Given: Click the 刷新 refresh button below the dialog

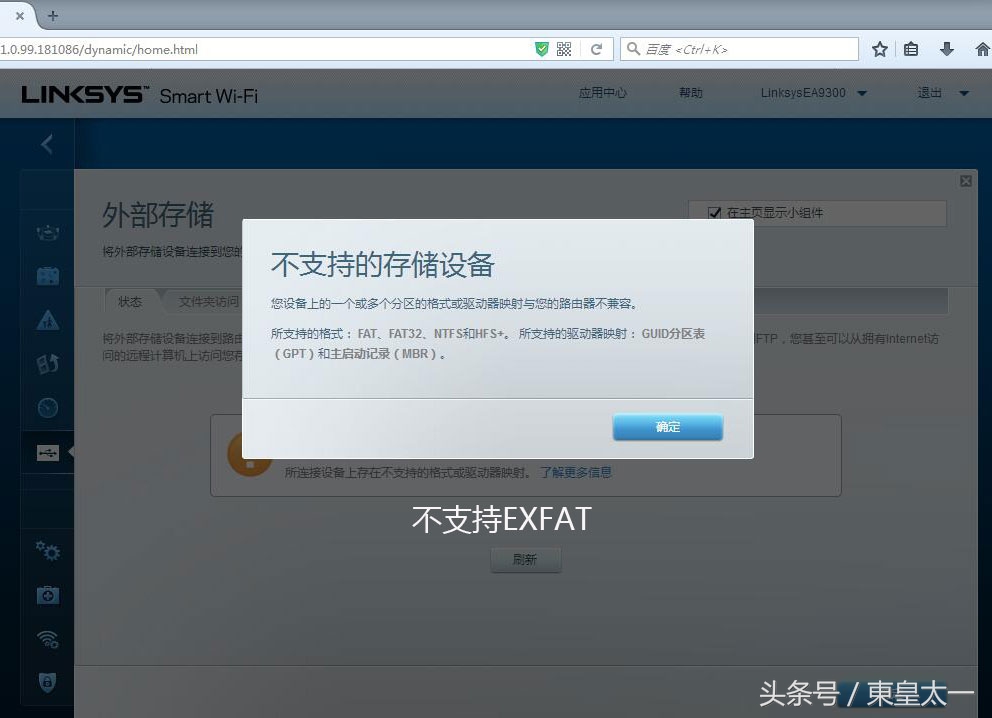Looking at the screenshot, I should point(525,559).
